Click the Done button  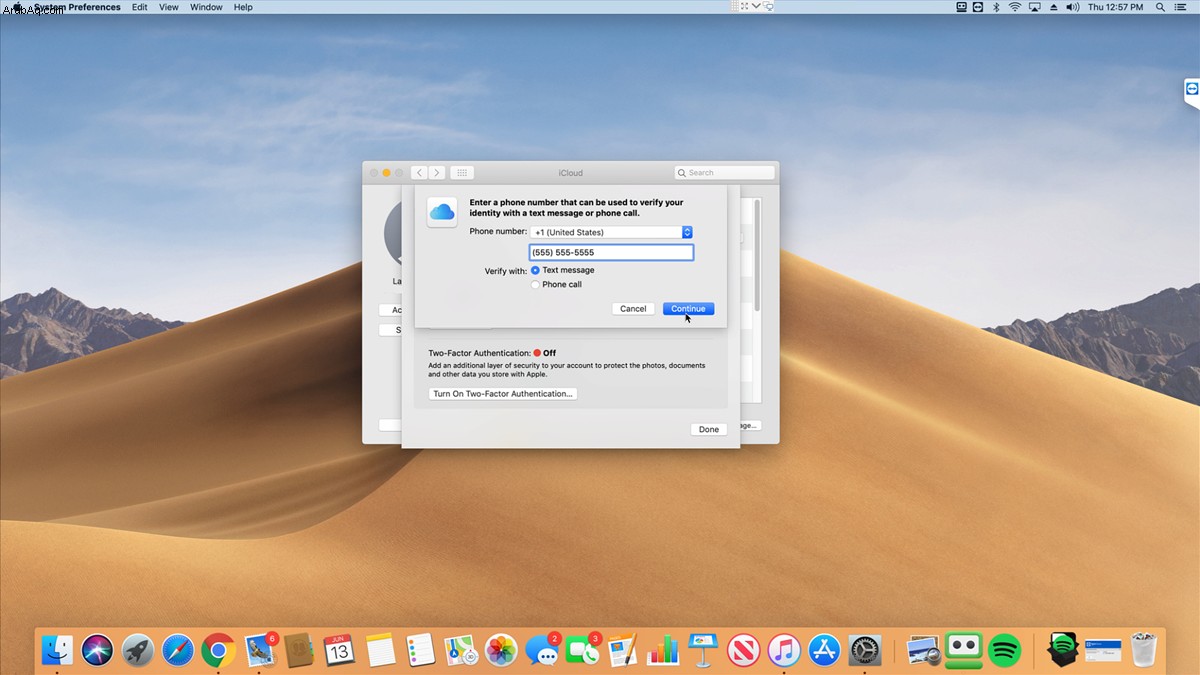point(709,429)
